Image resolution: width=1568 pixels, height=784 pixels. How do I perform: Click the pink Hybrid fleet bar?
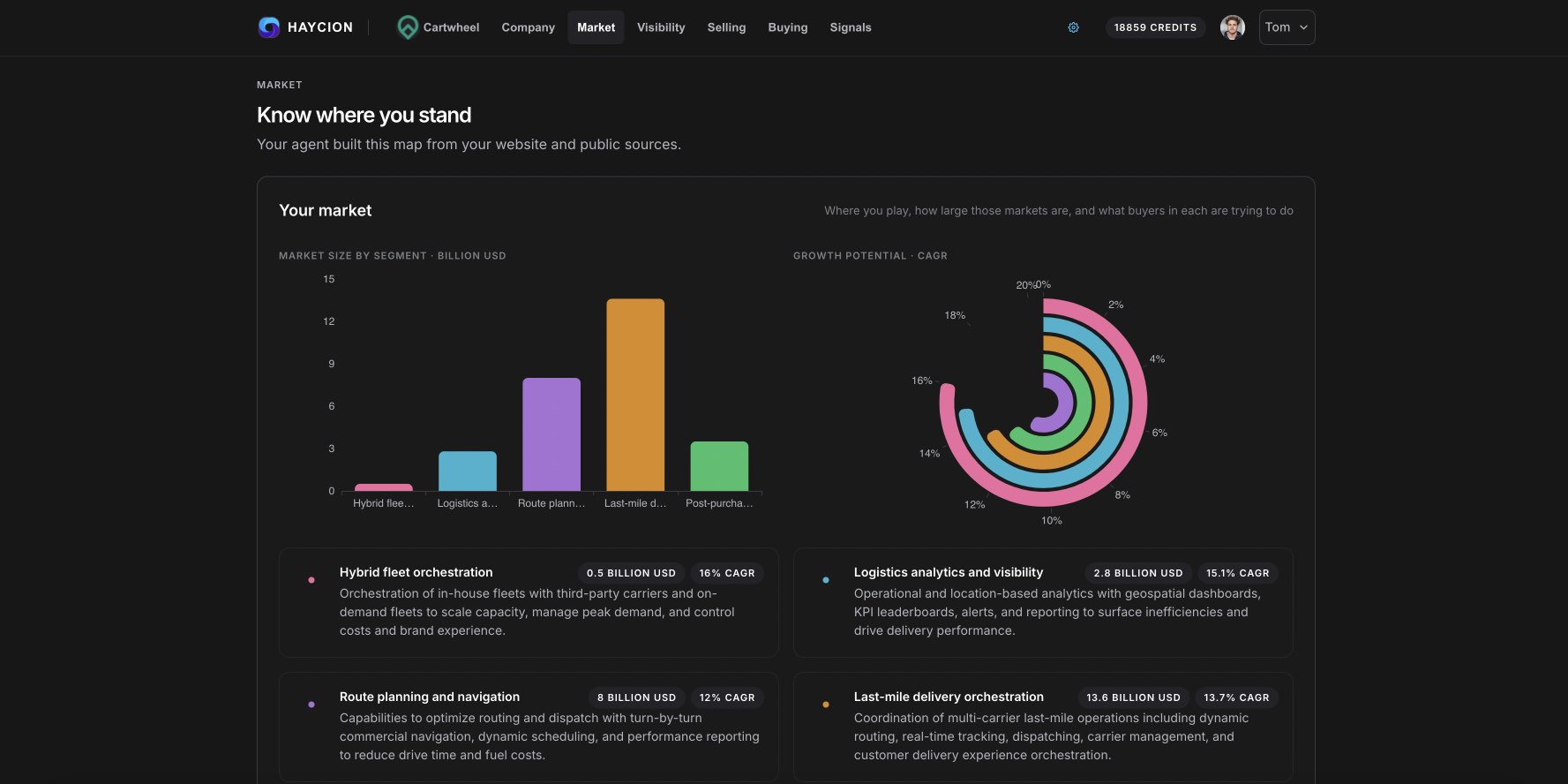[x=384, y=487]
